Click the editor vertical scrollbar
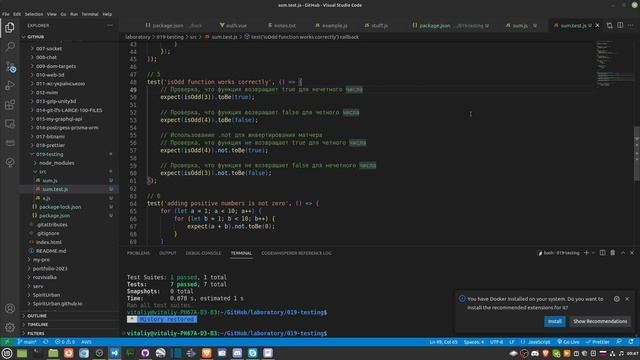This screenshot has height=360, width=640. pyautogui.click(x=637, y=153)
